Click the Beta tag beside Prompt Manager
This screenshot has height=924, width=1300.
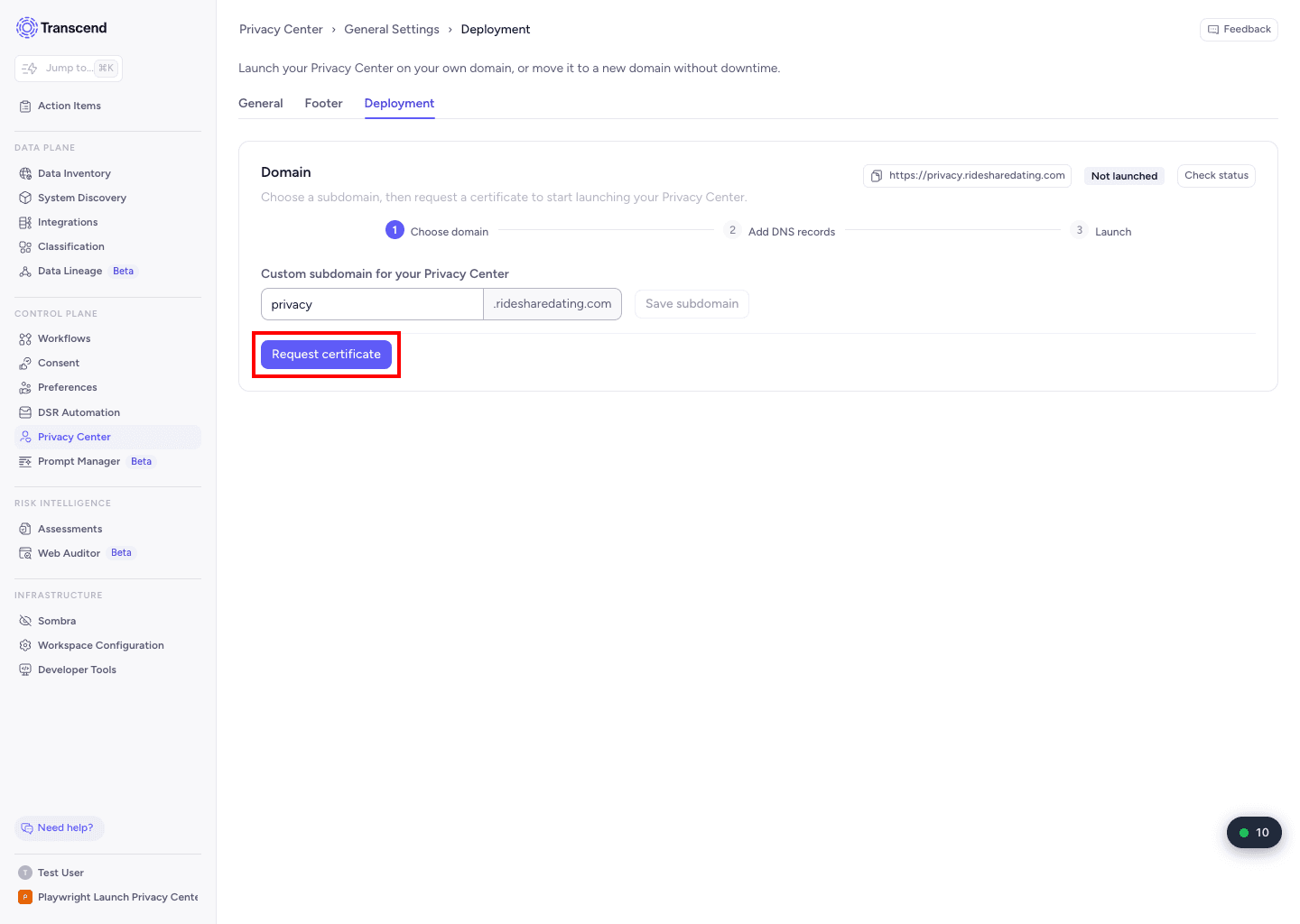click(142, 461)
